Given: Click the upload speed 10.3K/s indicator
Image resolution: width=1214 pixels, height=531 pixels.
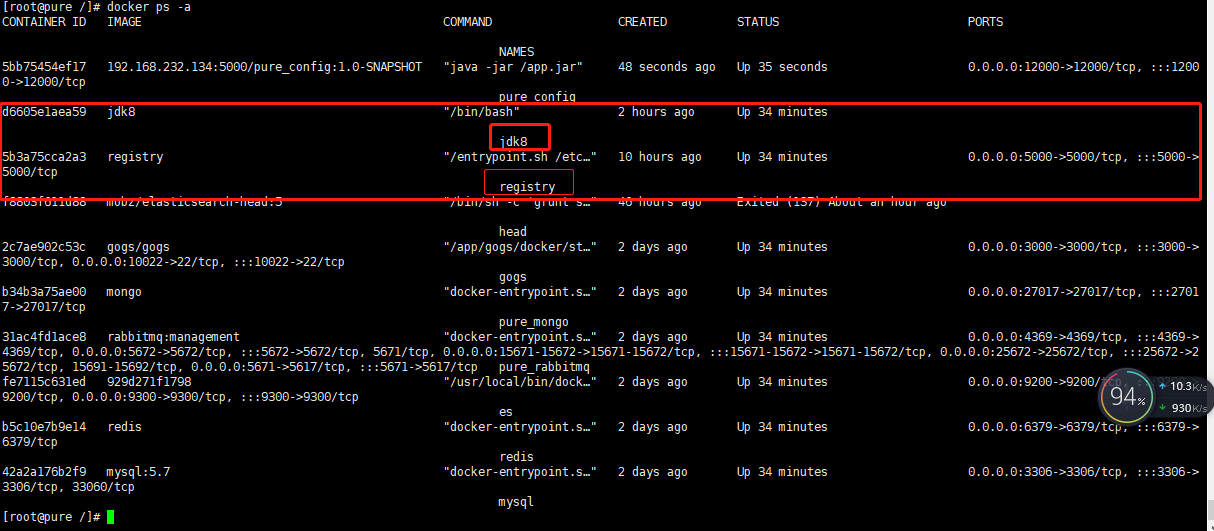Looking at the screenshot, I should click(1182, 386).
